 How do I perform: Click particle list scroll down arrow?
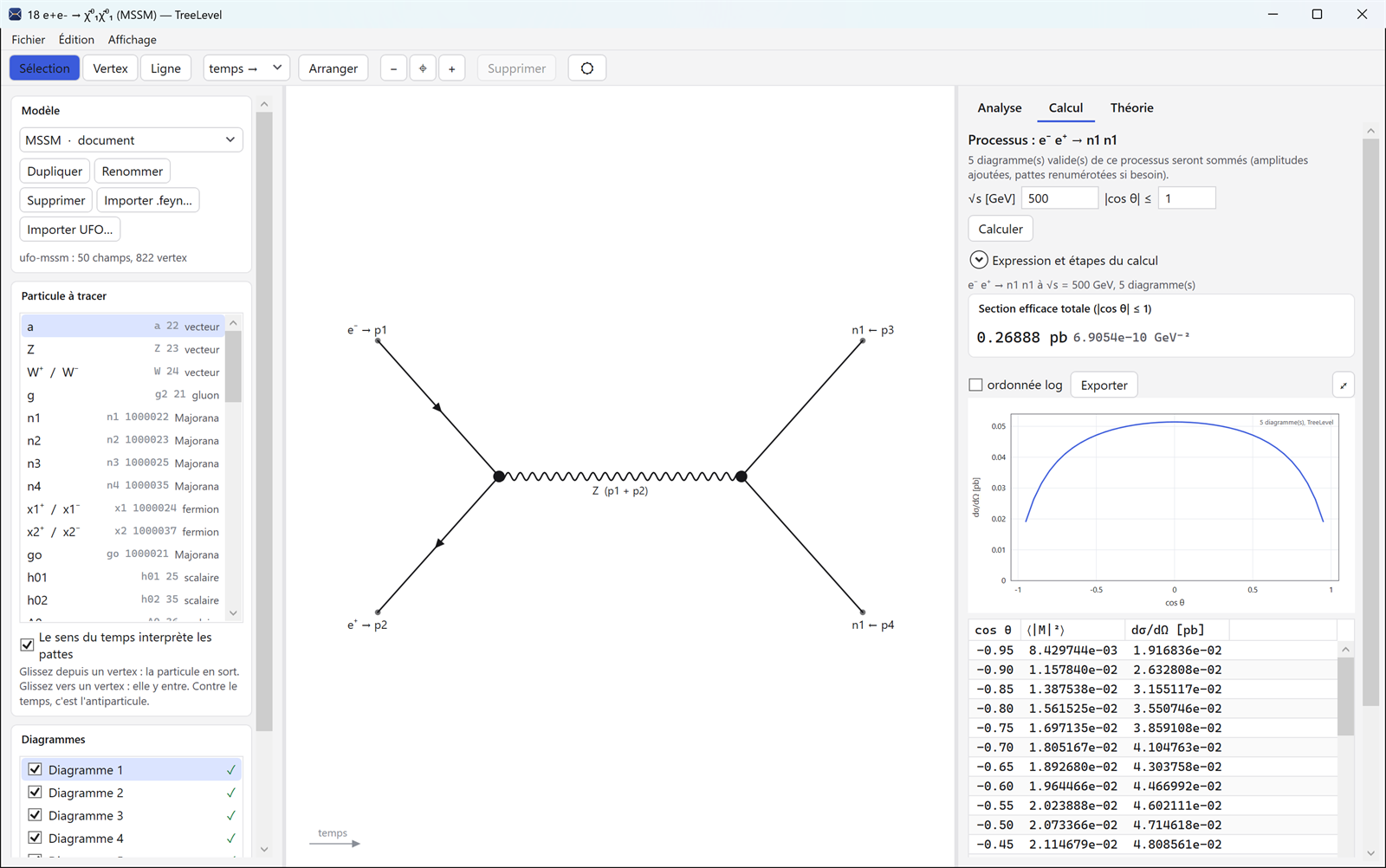[x=233, y=613]
